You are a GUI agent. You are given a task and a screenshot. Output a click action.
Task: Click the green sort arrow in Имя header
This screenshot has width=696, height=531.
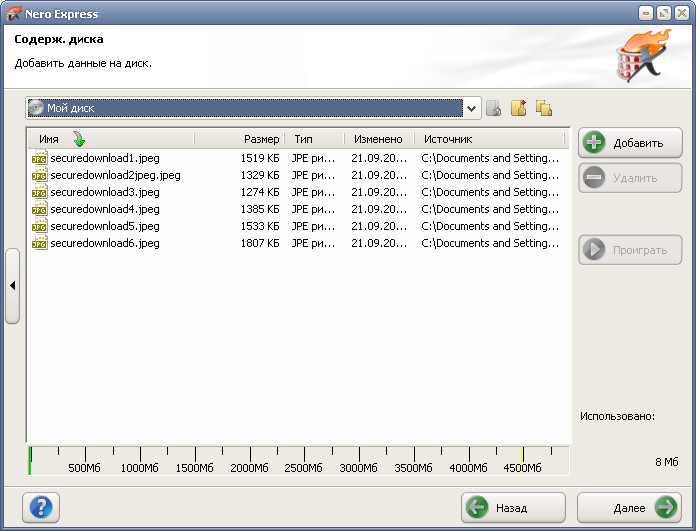(x=79, y=139)
